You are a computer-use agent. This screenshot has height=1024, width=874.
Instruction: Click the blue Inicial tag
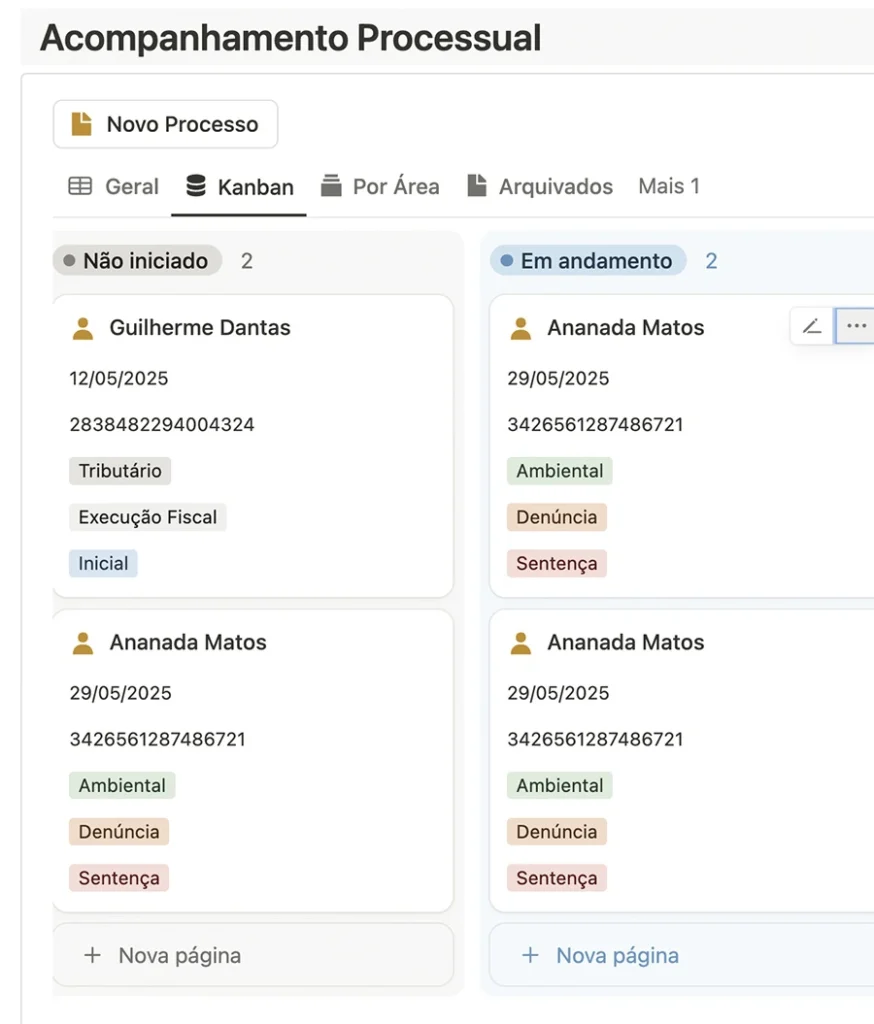pos(103,564)
